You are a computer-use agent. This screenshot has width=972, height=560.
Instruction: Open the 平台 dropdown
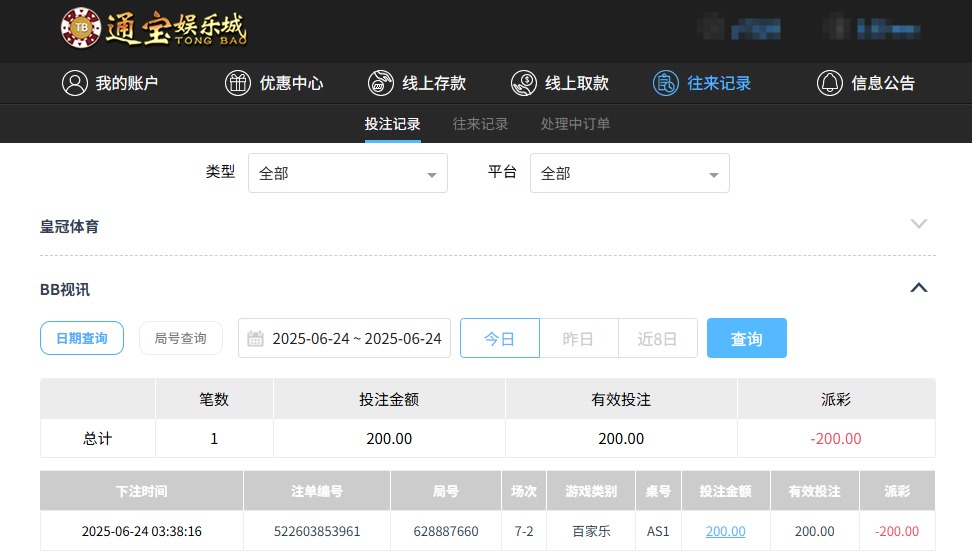coord(630,173)
